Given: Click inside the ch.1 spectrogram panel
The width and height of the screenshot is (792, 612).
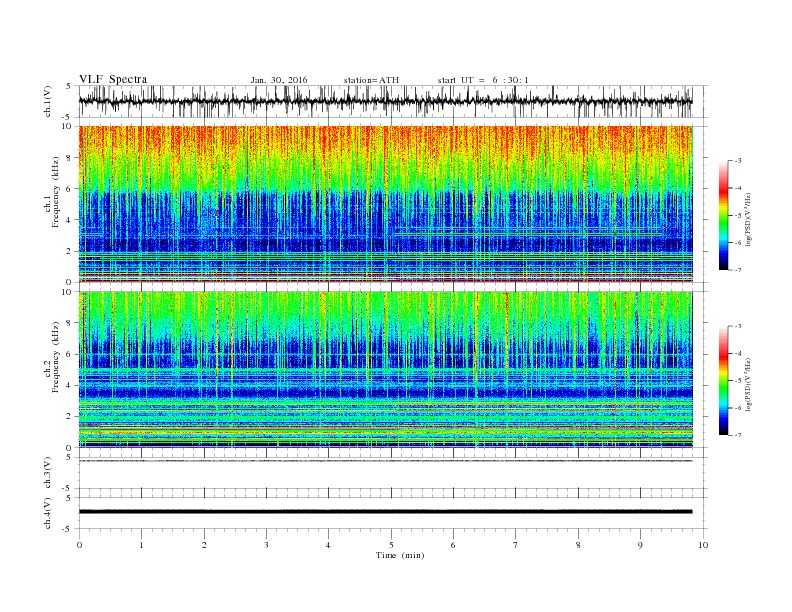Looking at the screenshot, I should pos(385,204).
